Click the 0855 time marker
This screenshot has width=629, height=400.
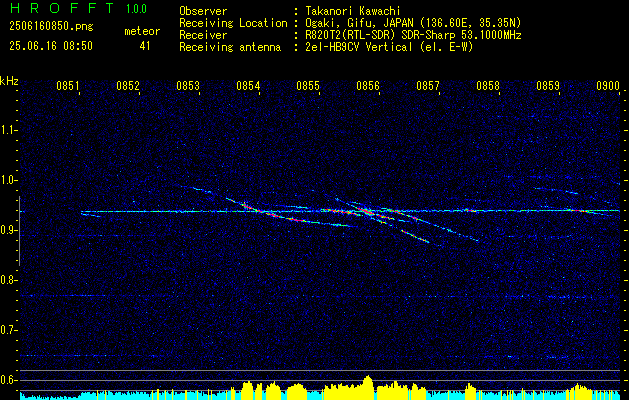click(308, 86)
